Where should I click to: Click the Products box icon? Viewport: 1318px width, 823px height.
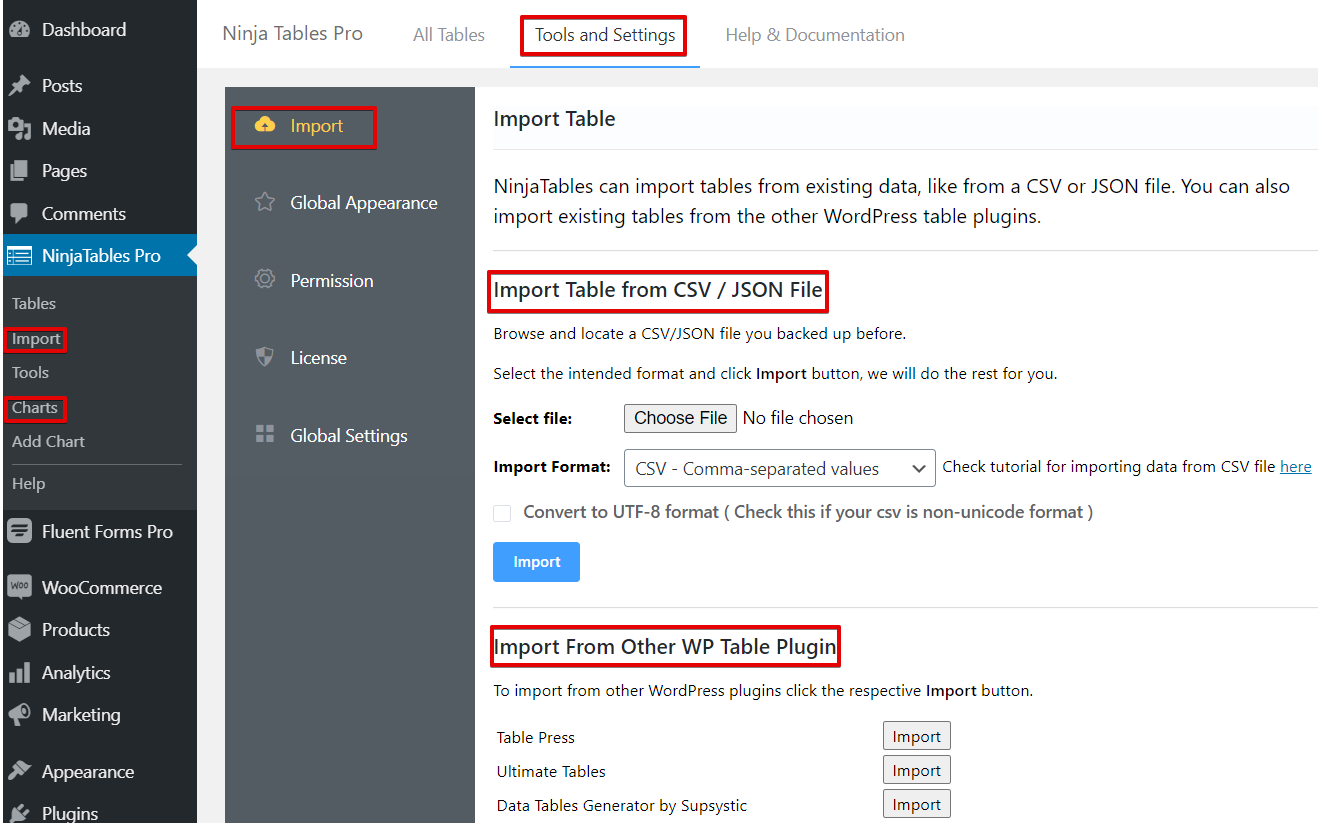tap(19, 630)
